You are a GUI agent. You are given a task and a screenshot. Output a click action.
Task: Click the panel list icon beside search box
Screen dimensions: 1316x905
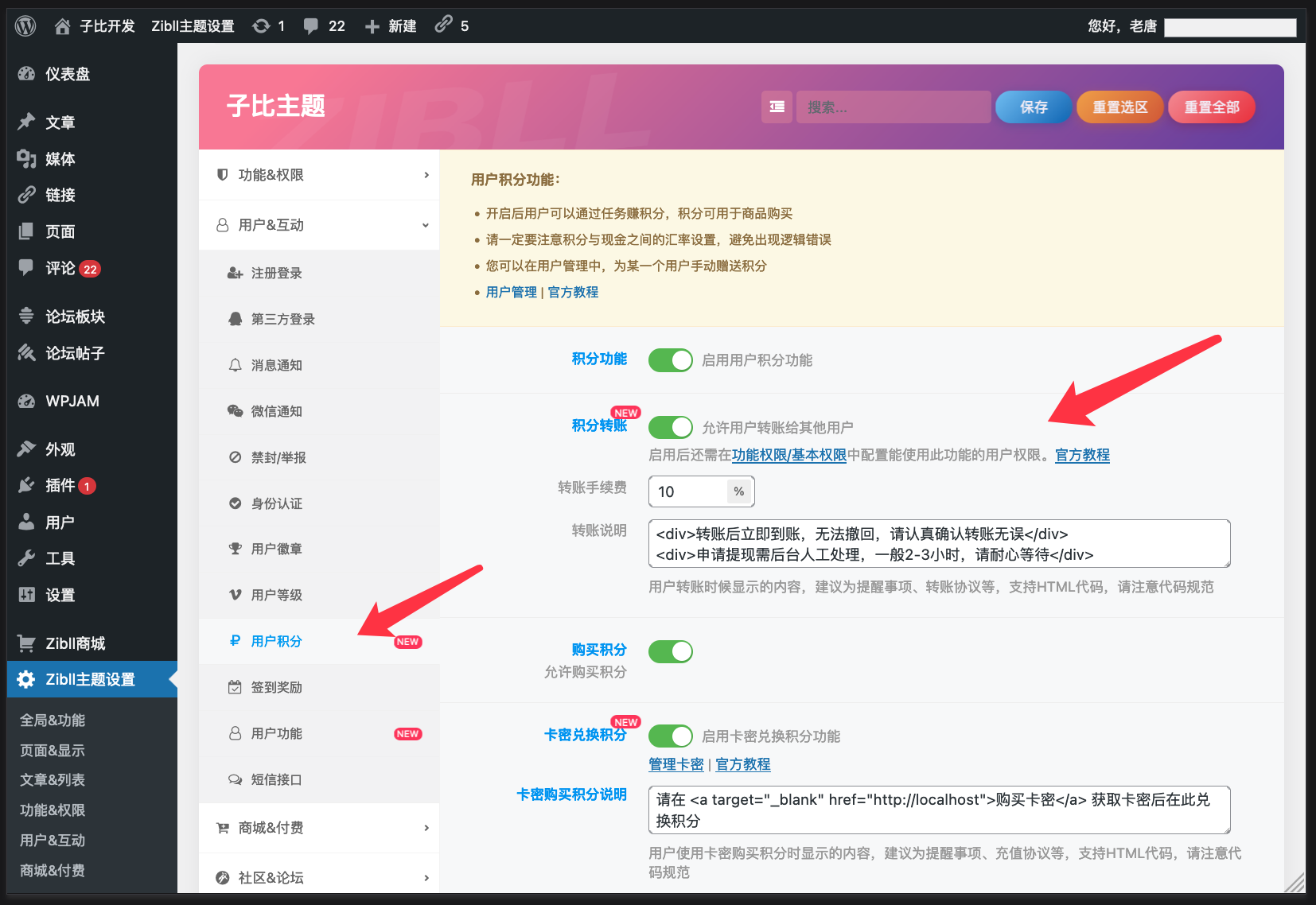(777, 107)
